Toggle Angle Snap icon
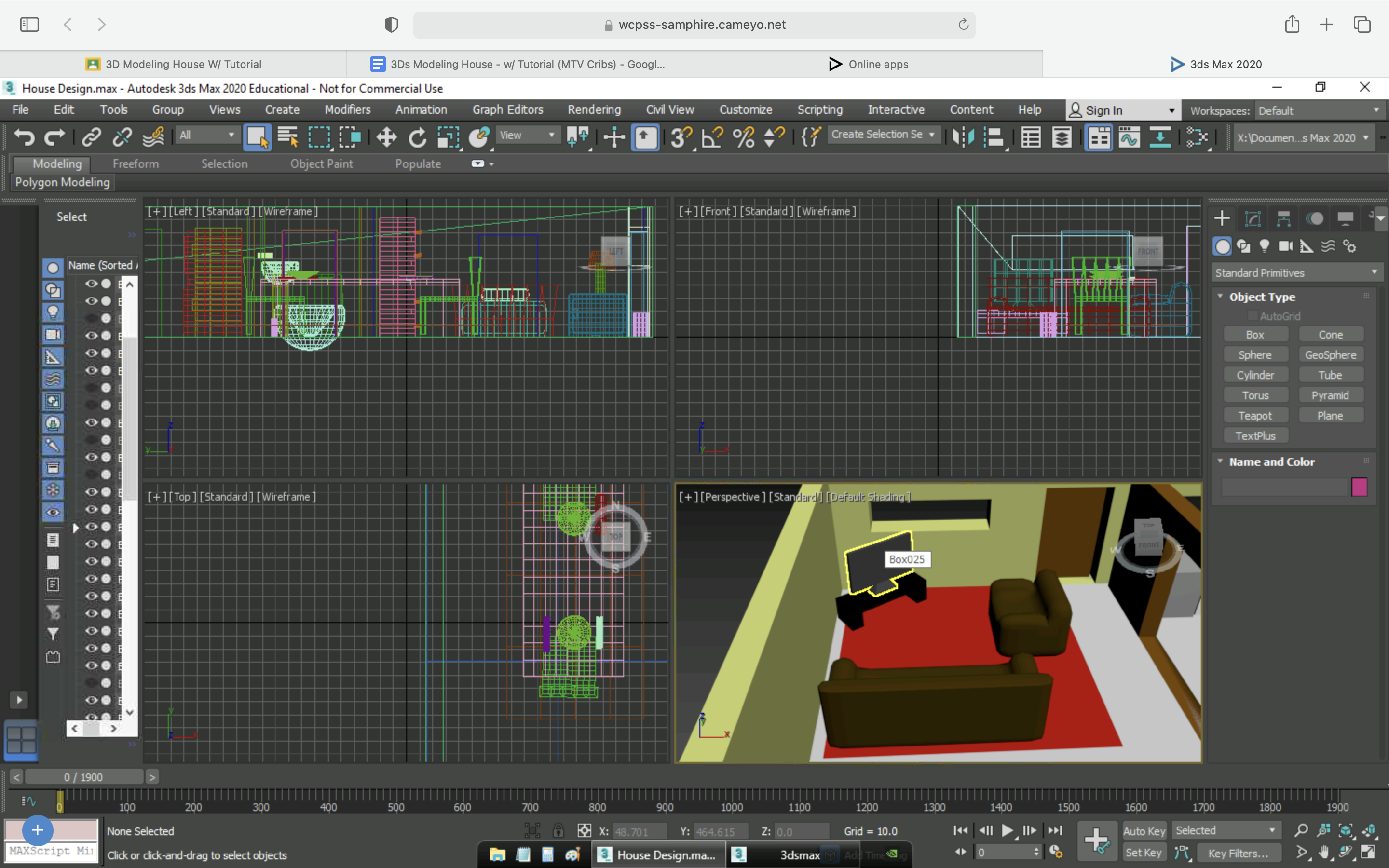 tap(712, 137)
